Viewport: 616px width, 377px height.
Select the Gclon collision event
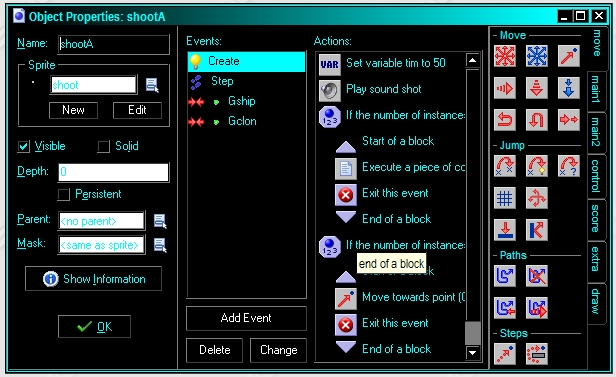[x=246, y=121]
